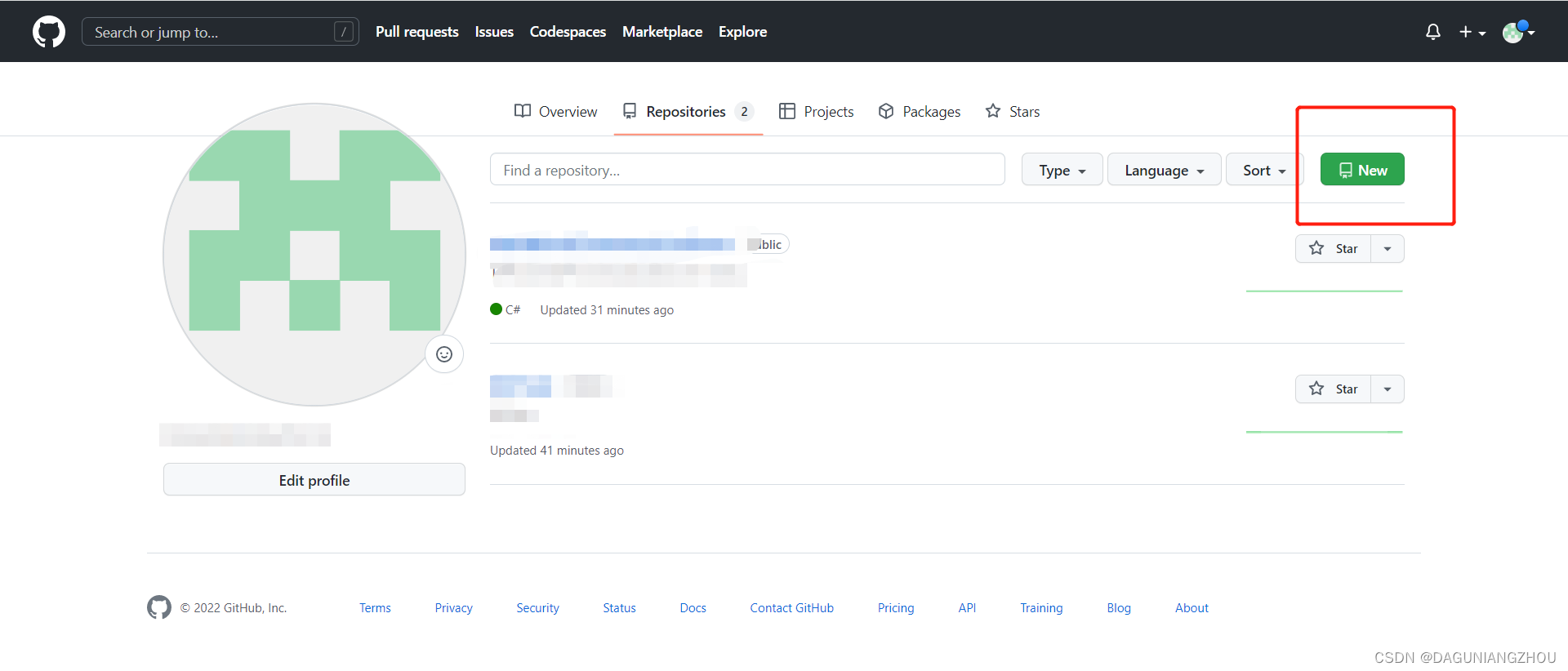Focus the Search or jump to field
1568x671 pixels.
(220, 32)
